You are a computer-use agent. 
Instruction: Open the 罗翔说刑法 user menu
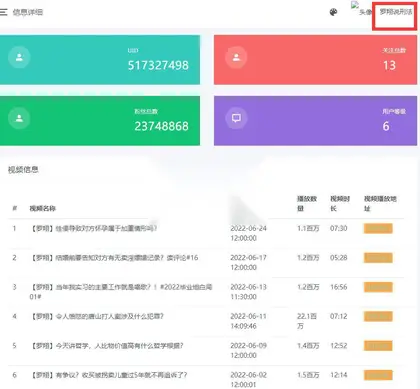[x=396, y=12]
